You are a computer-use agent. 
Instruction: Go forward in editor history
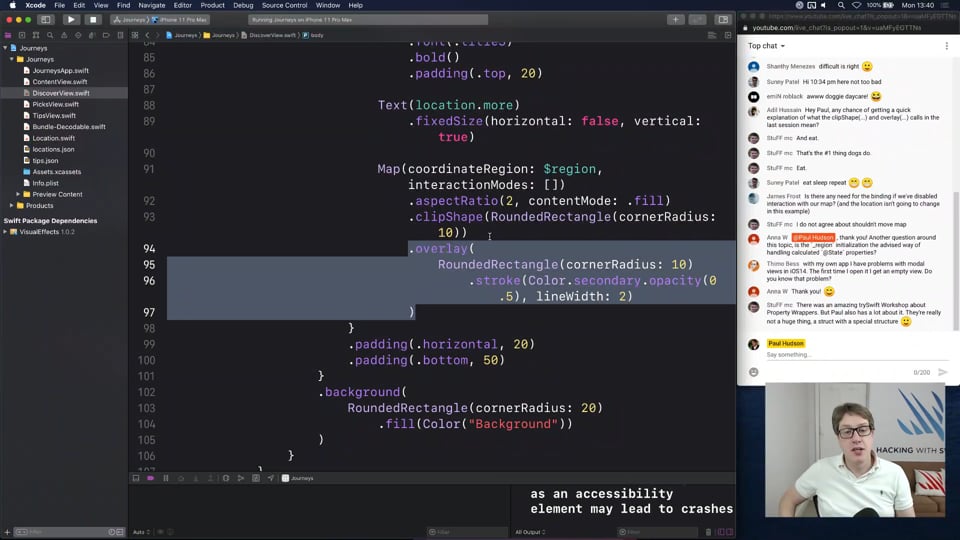(157, 36)
